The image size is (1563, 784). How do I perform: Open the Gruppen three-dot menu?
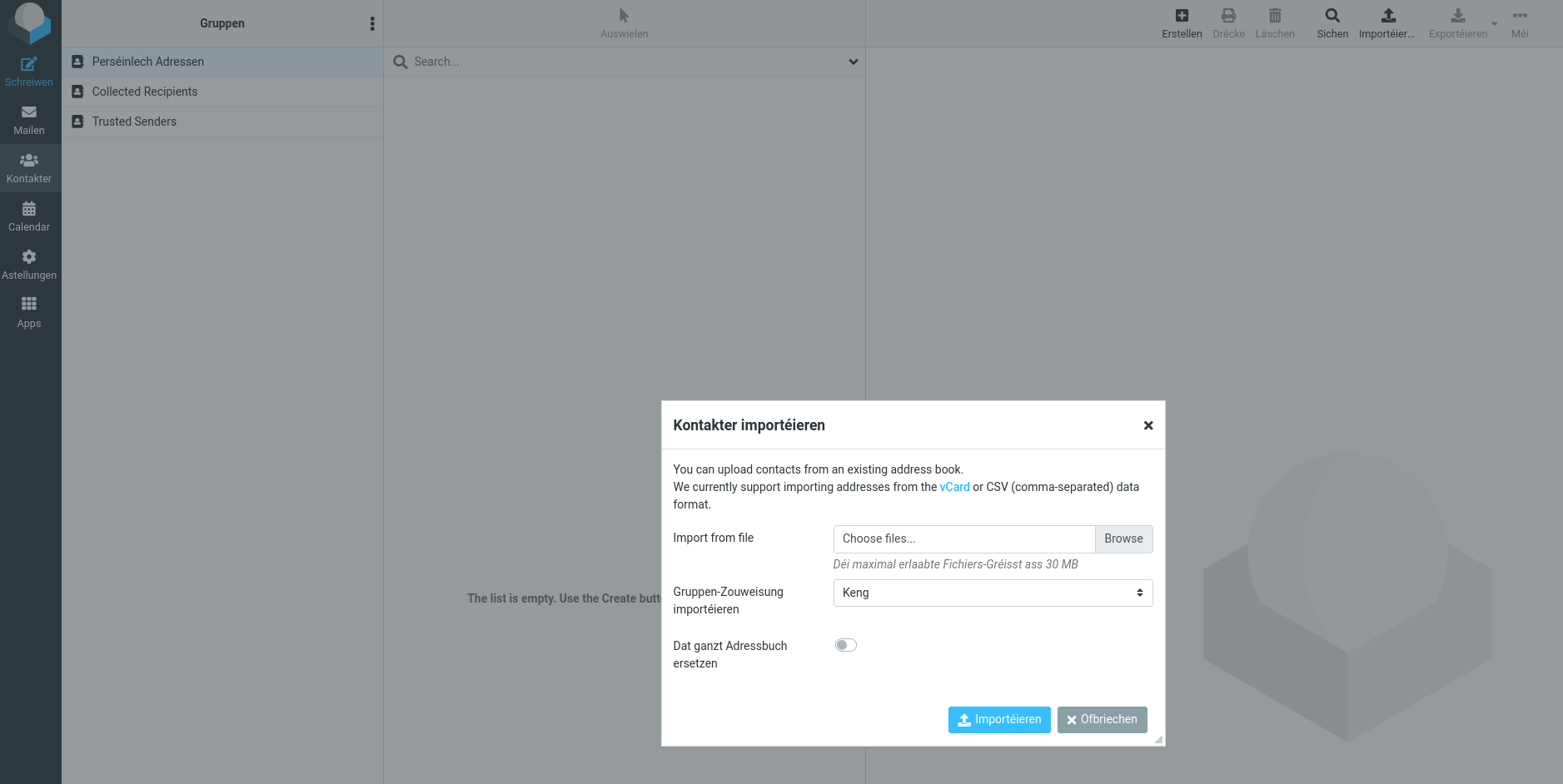372,23
